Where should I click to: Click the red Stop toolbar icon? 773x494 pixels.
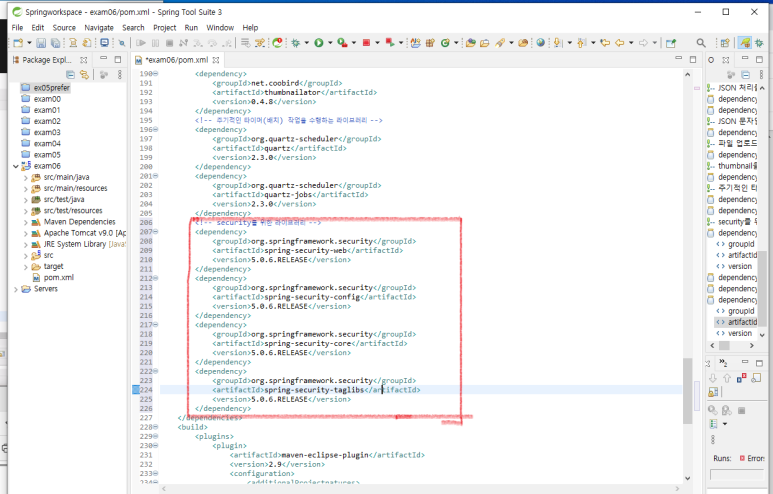pyautogui.click(x=366, y=43)
